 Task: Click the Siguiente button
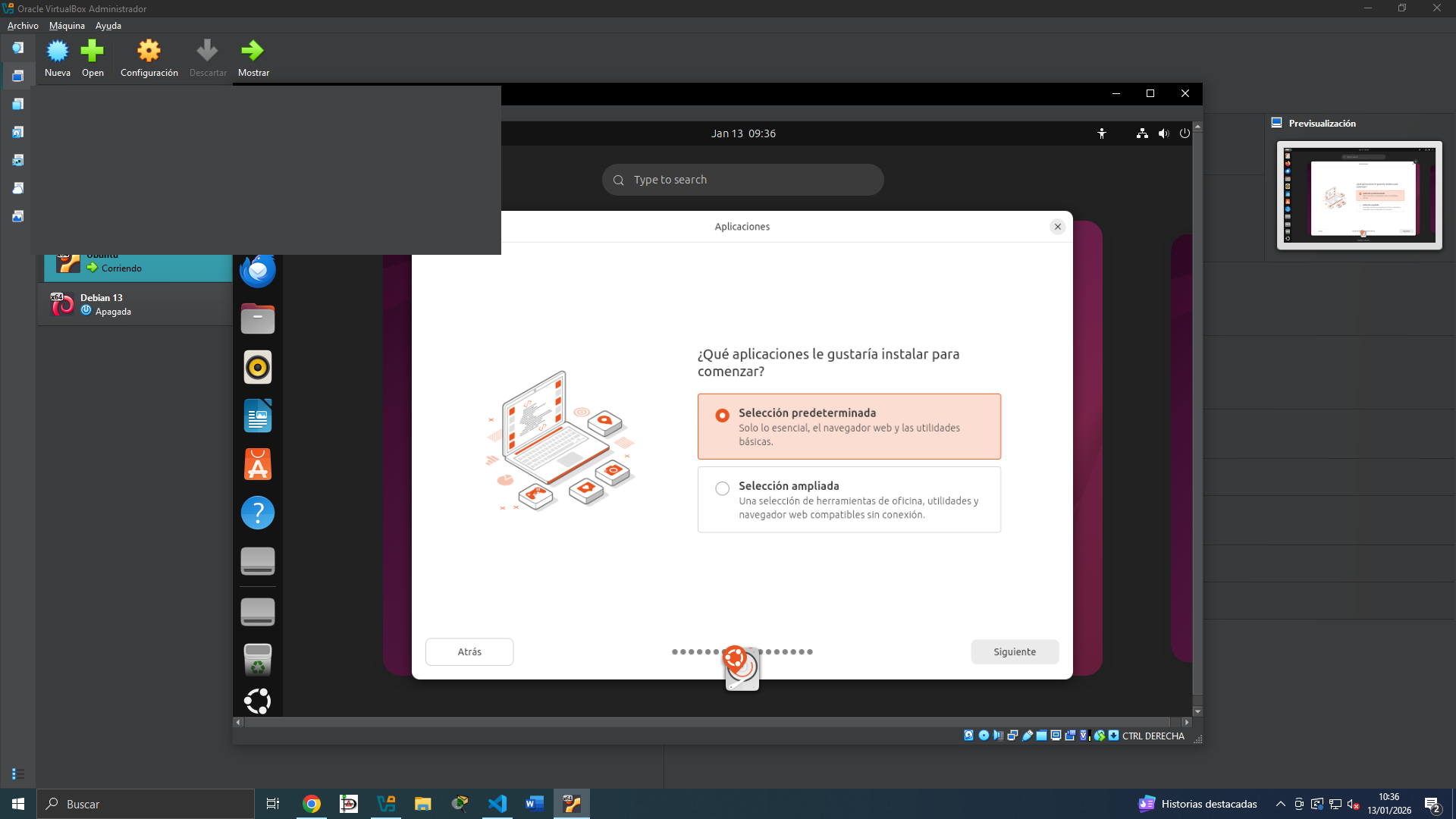click(x=1015, y=652)
